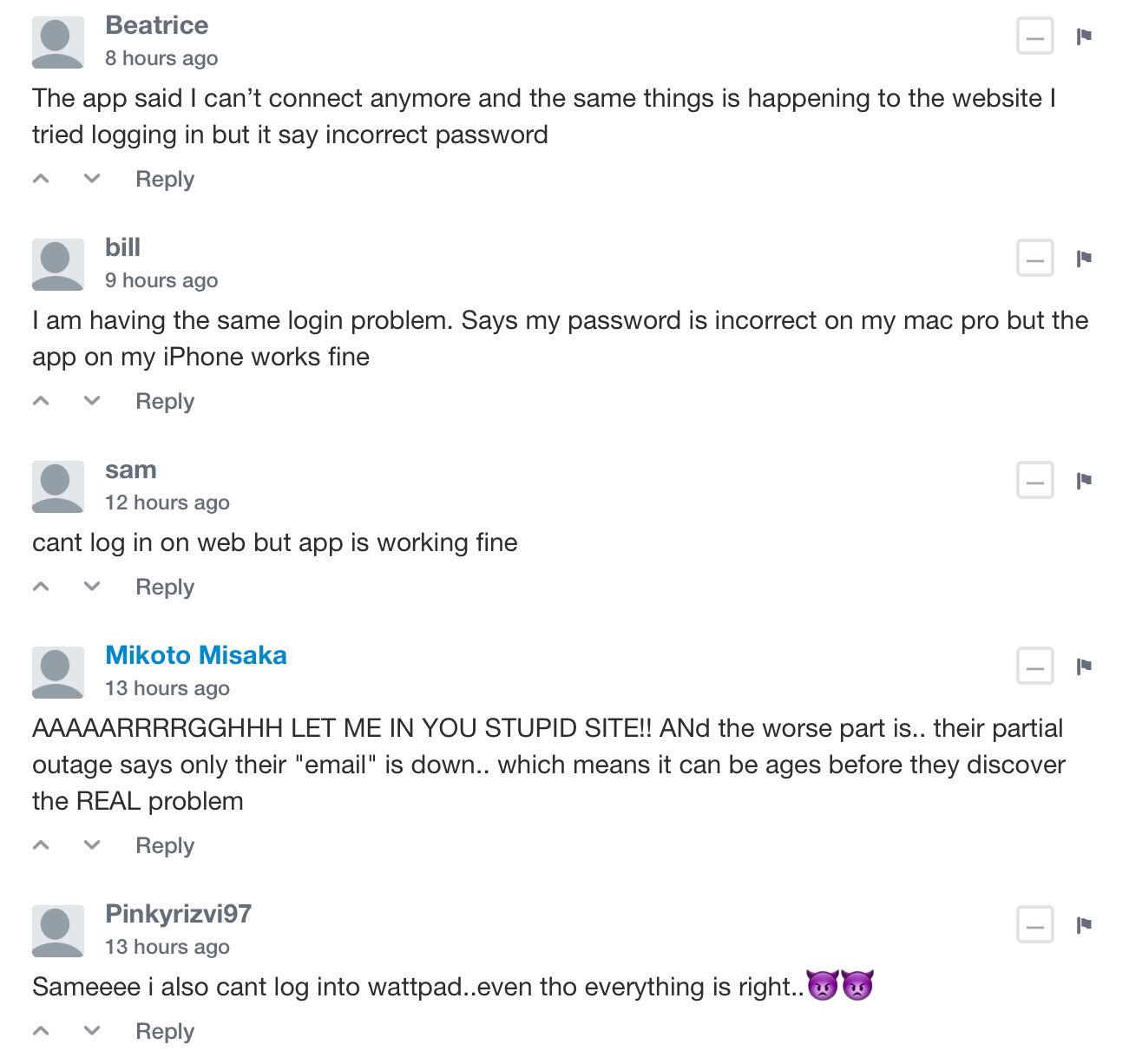This screenshot has width=1129, height=1064.
Task: Collapse Mikoto Misaka's comment
Action: 1034,667
